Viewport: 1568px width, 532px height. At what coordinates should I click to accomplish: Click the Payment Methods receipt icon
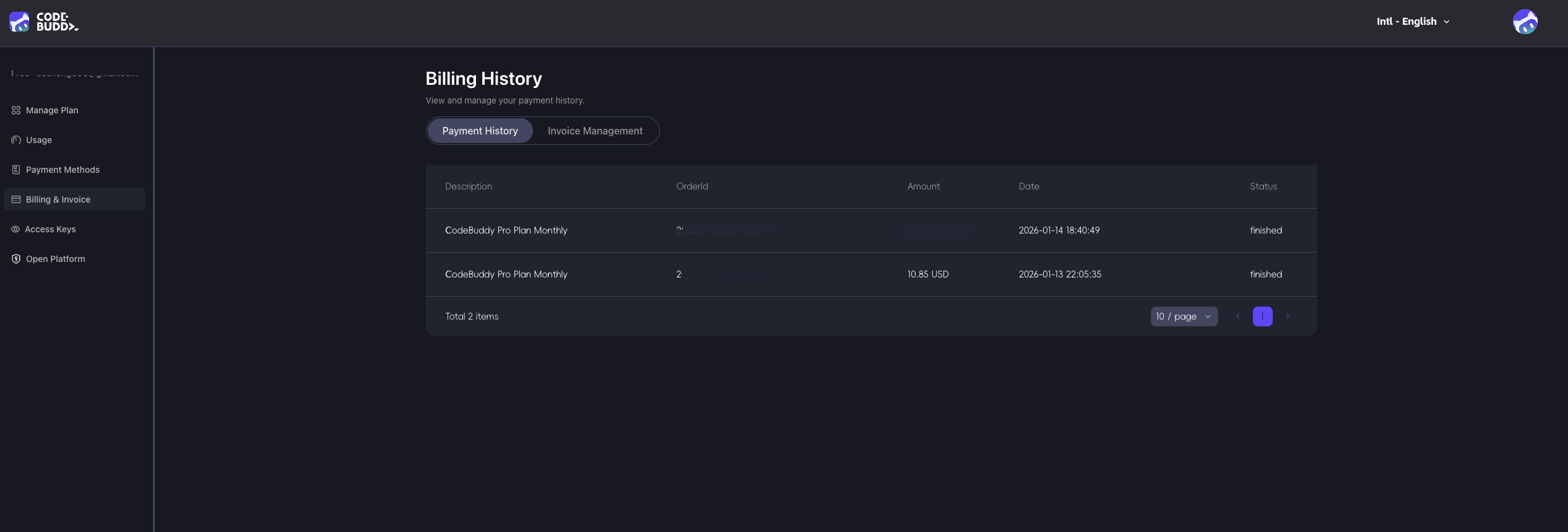tap(16, 170)
